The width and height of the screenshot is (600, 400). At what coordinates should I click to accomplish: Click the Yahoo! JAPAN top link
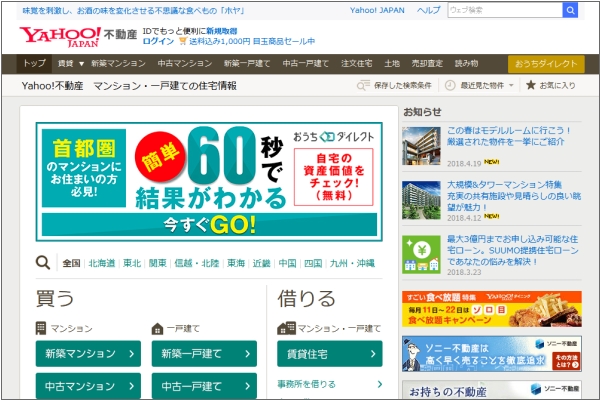tap(377, 10)
